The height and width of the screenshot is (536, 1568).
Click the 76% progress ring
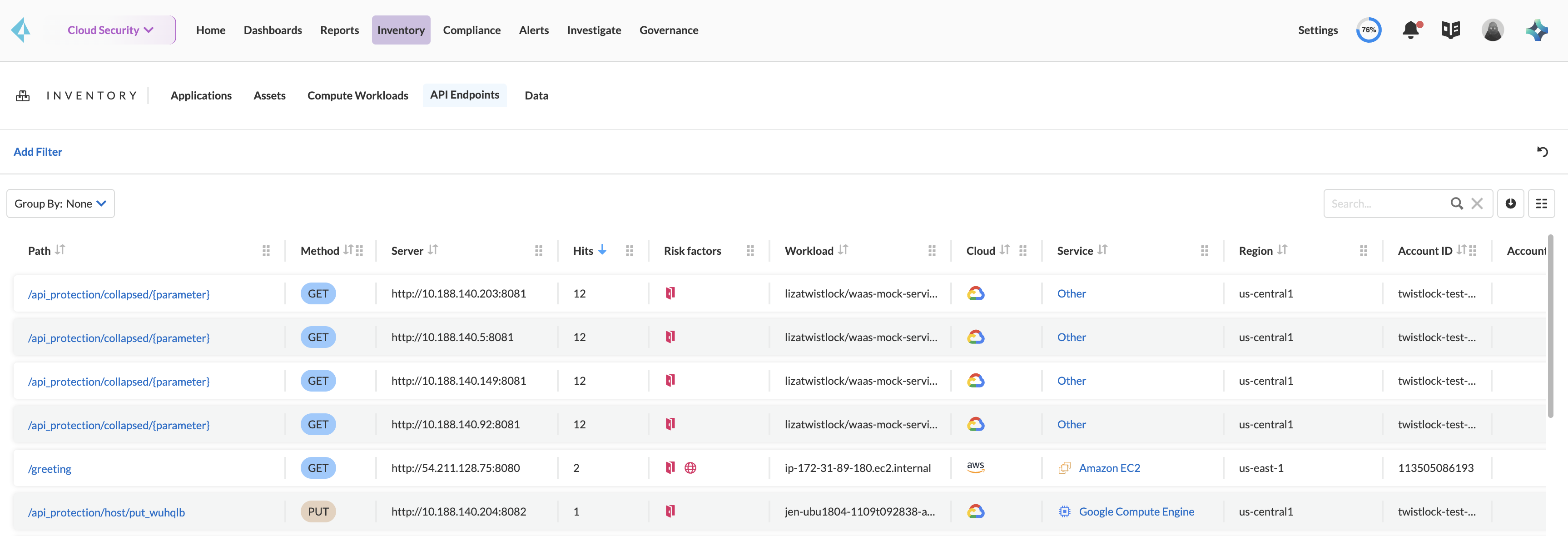click(1368, 30)
